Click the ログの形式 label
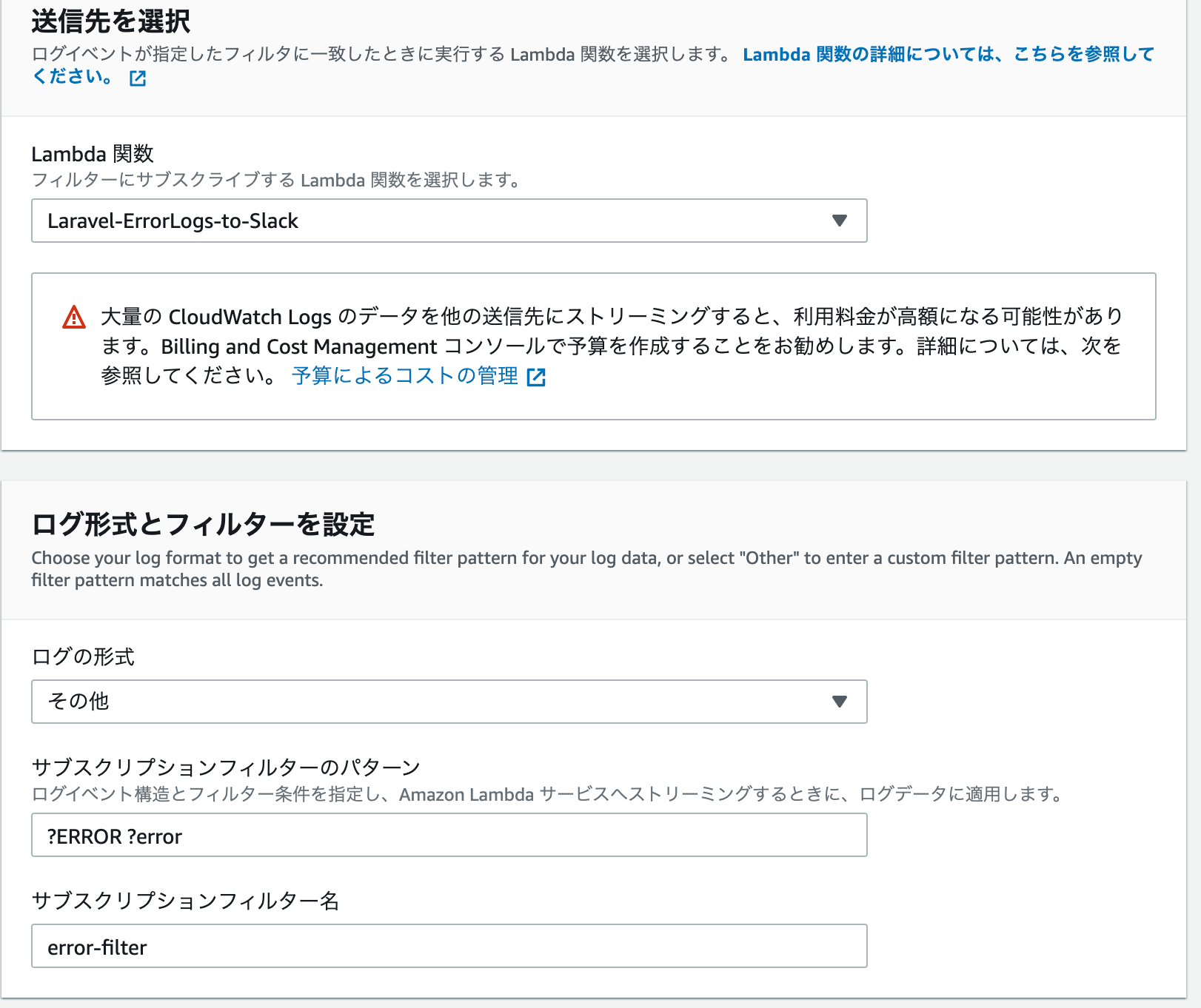The image size is (1201, 1008). pyautogui.click(x=83, y=656)
